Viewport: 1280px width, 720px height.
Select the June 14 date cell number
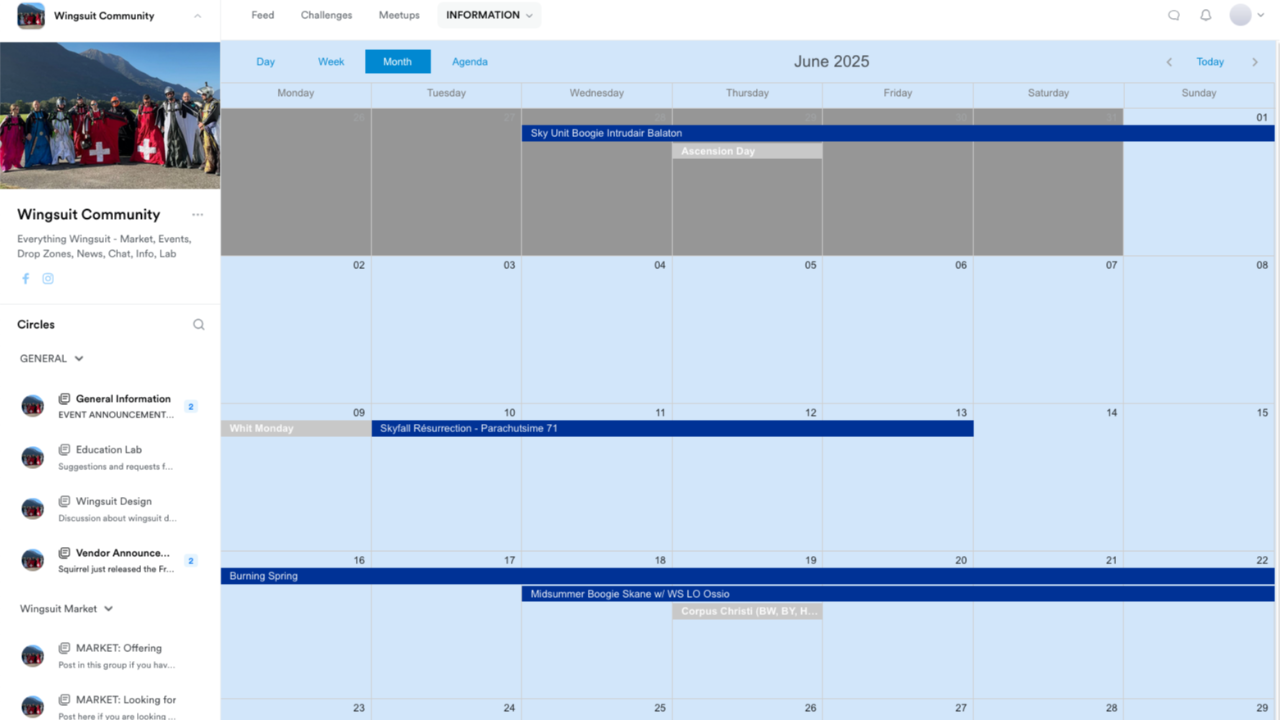click(1111, 412)
